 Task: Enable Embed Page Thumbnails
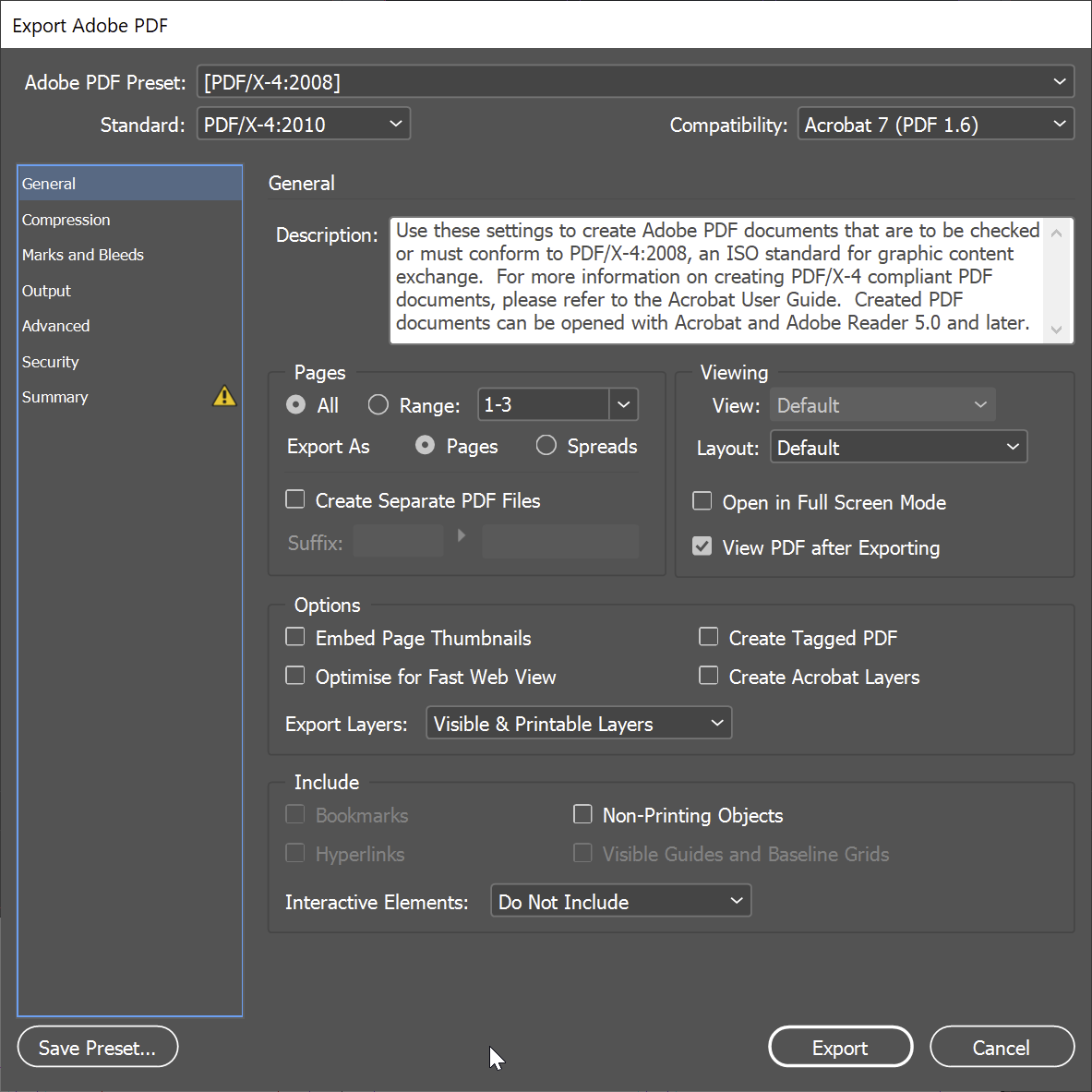[x=294, y=636]
